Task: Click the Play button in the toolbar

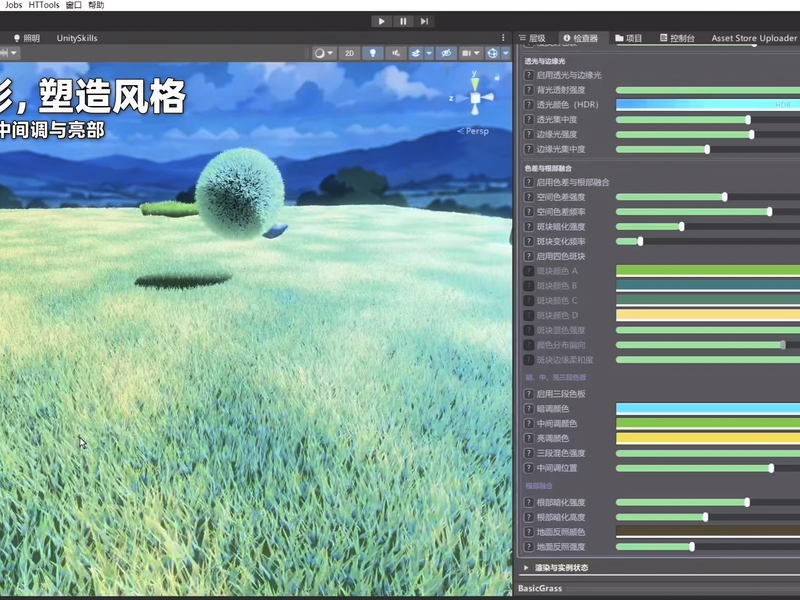Action: click(x=381, y=21)
